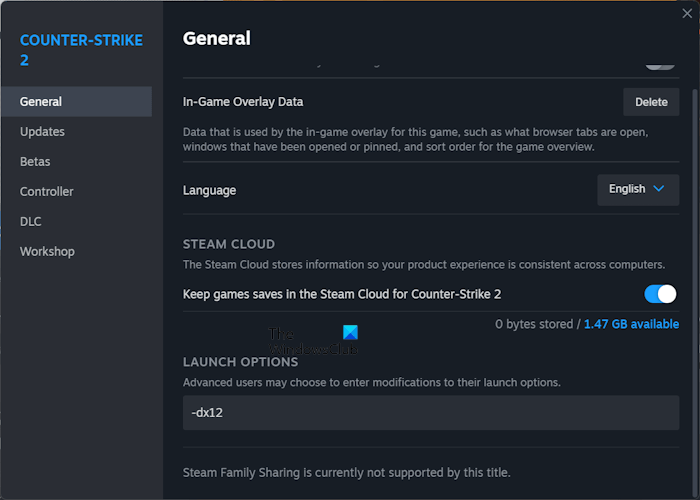The width and height of the screenshot is (700, 500).
Task: Click the Keep games saves label text
Action: 342,294
